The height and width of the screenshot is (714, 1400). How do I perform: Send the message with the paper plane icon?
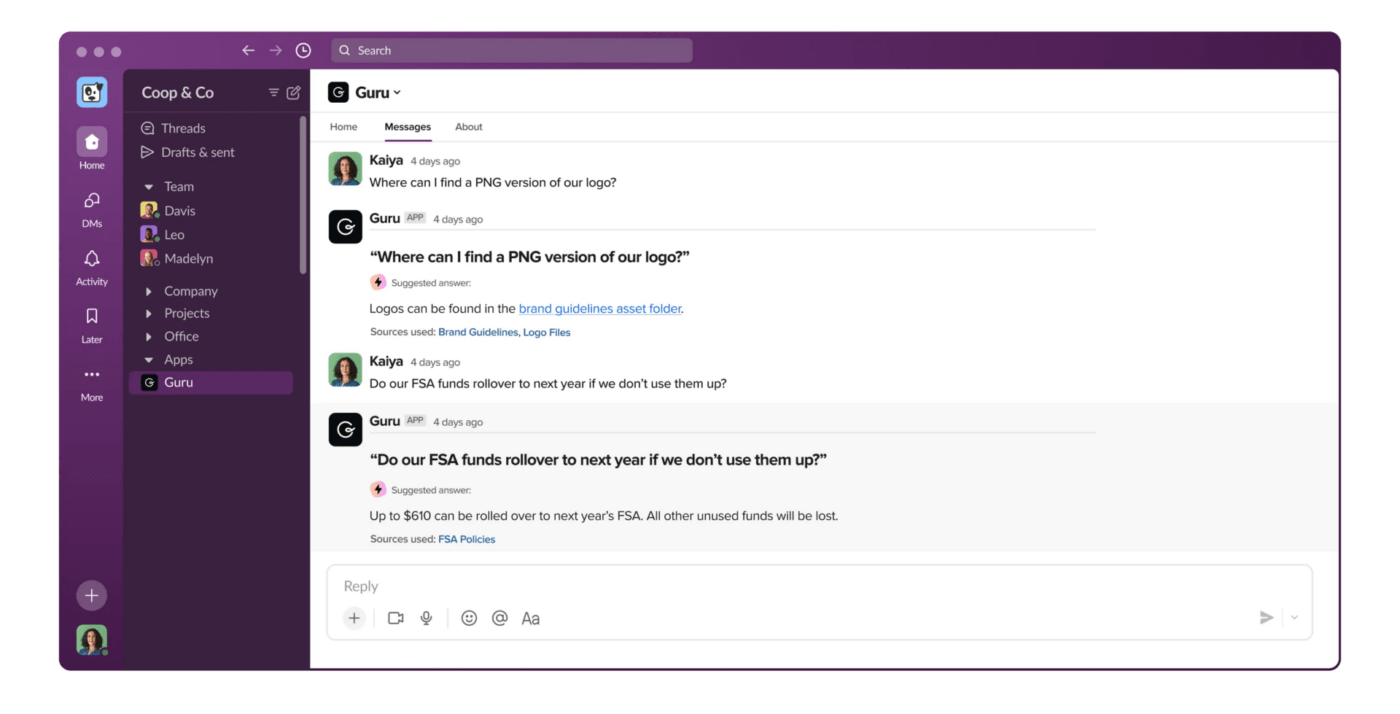click(x=1267, y=618)
